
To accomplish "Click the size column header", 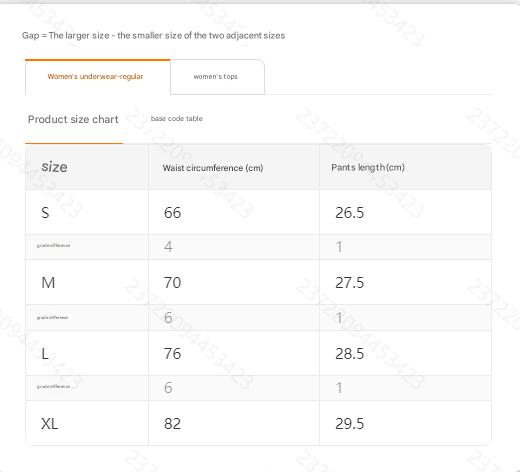I will (54, 167).
